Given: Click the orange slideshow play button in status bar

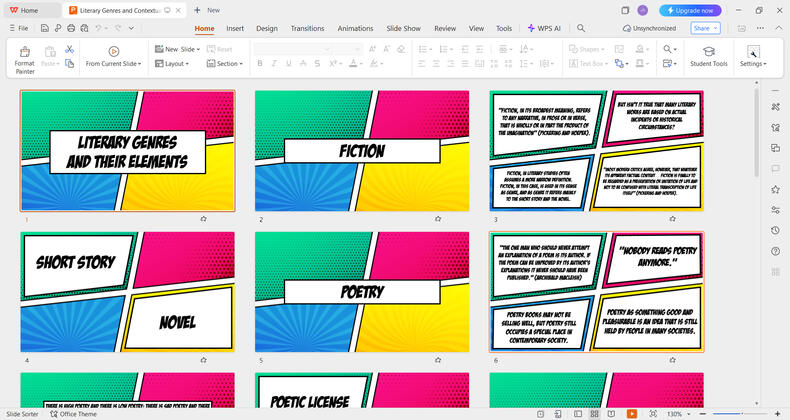Looking at the screenshot, I should (x=631, y=414).
